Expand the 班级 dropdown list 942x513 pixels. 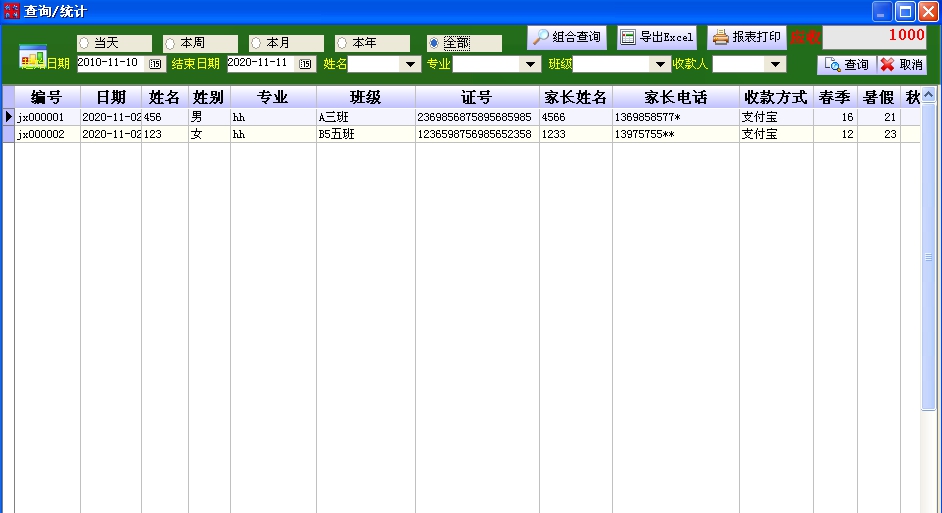pos(660,64)
